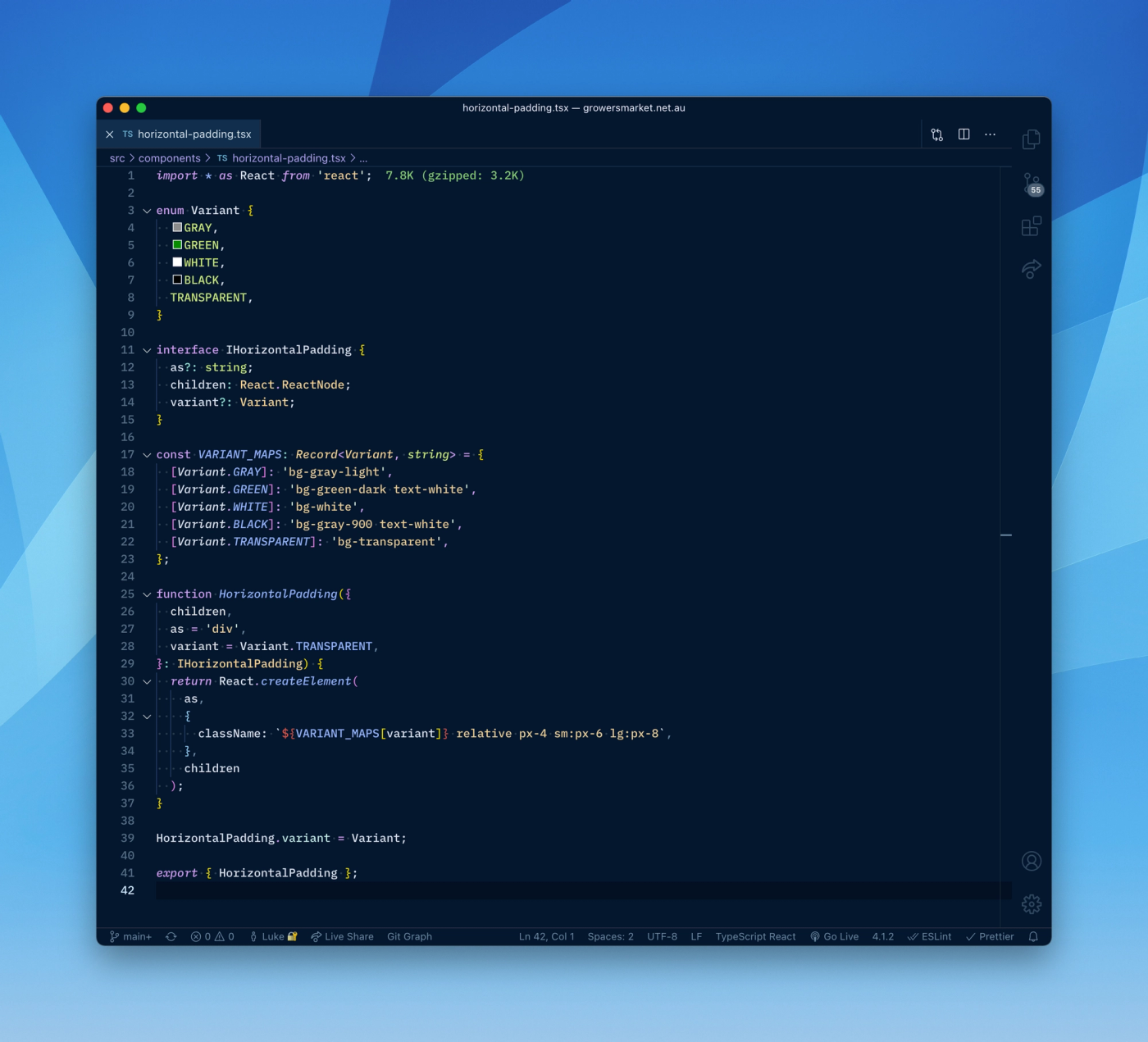Toggle Go Live server from the status bar
Screen dimensions: 1148x1042
(x=835, y=935)
